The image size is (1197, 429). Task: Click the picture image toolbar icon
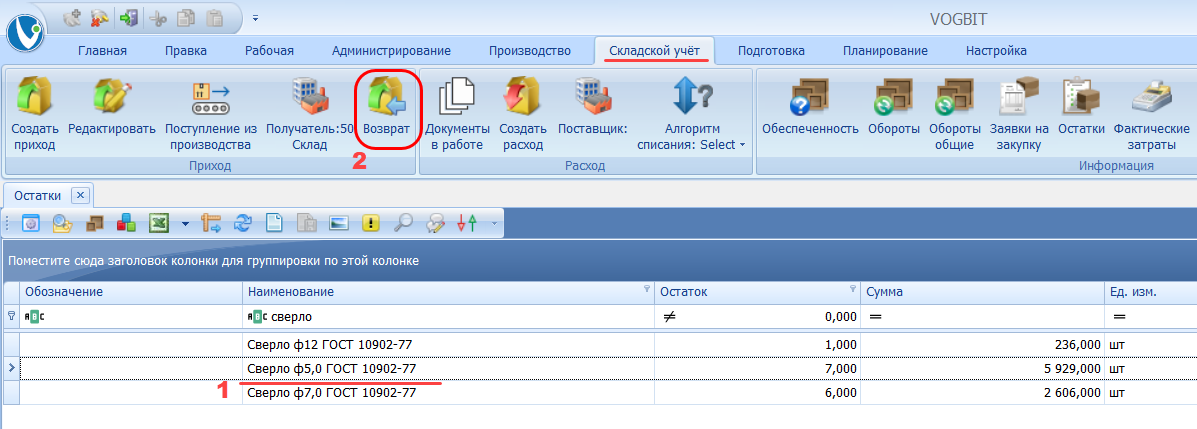[x=338, y=223]
